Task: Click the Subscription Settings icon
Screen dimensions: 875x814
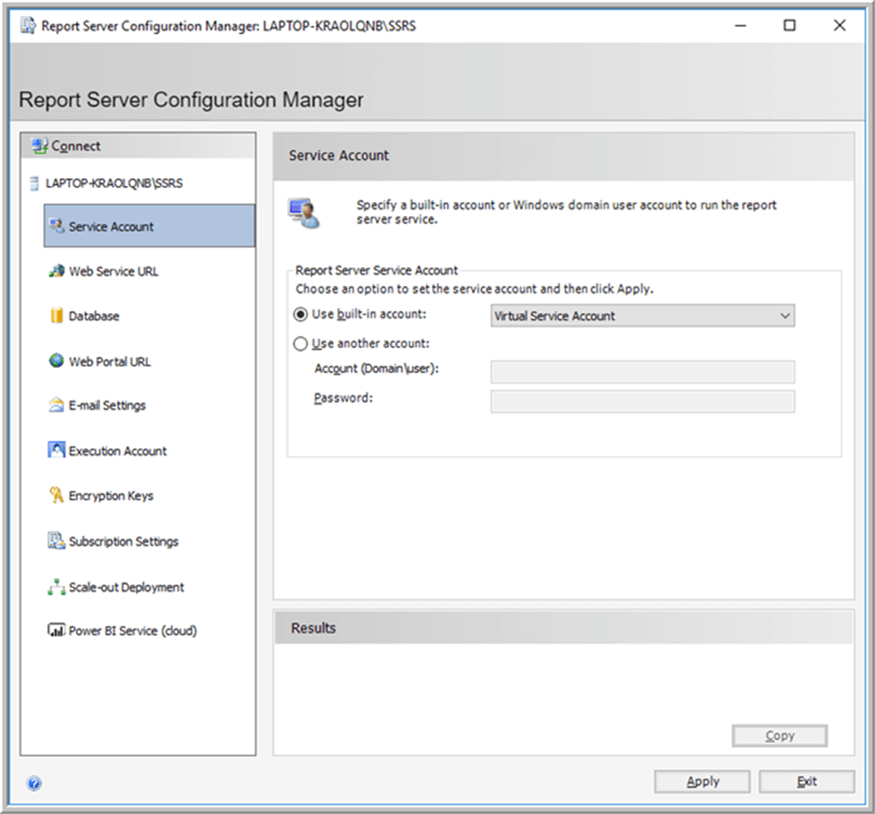Action: [x=56, y=541]
